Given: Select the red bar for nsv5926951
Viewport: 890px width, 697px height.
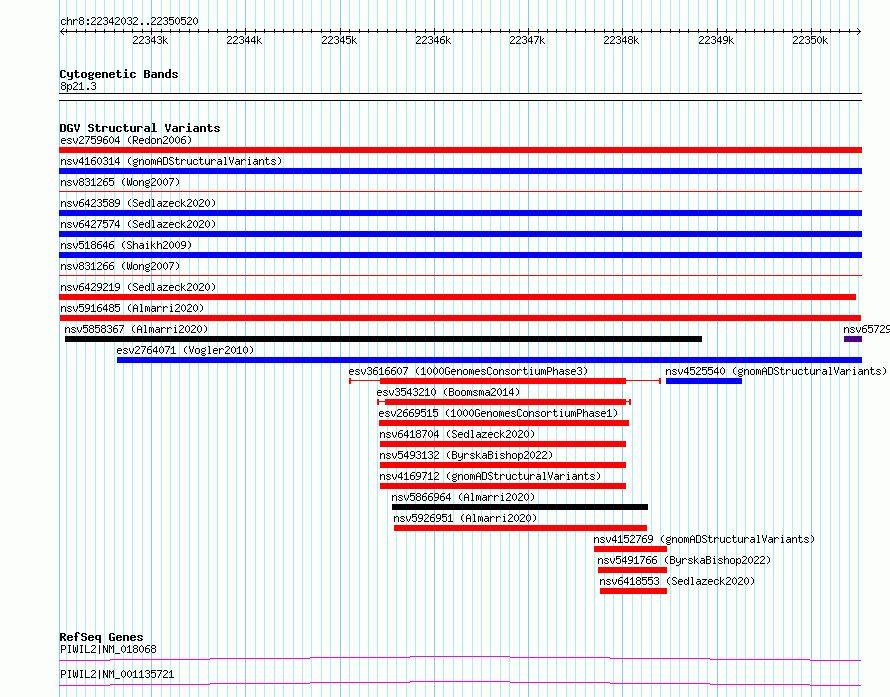Looking at the screenshot, I should pyautogui.click(x=520, y=528).
